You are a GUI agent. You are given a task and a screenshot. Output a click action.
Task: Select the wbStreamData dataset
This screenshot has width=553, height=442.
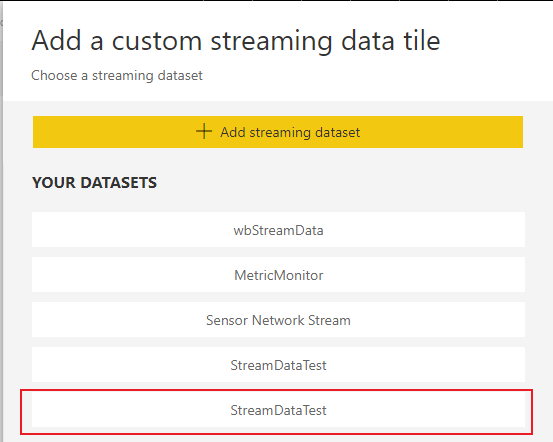(x=278, y=230)
